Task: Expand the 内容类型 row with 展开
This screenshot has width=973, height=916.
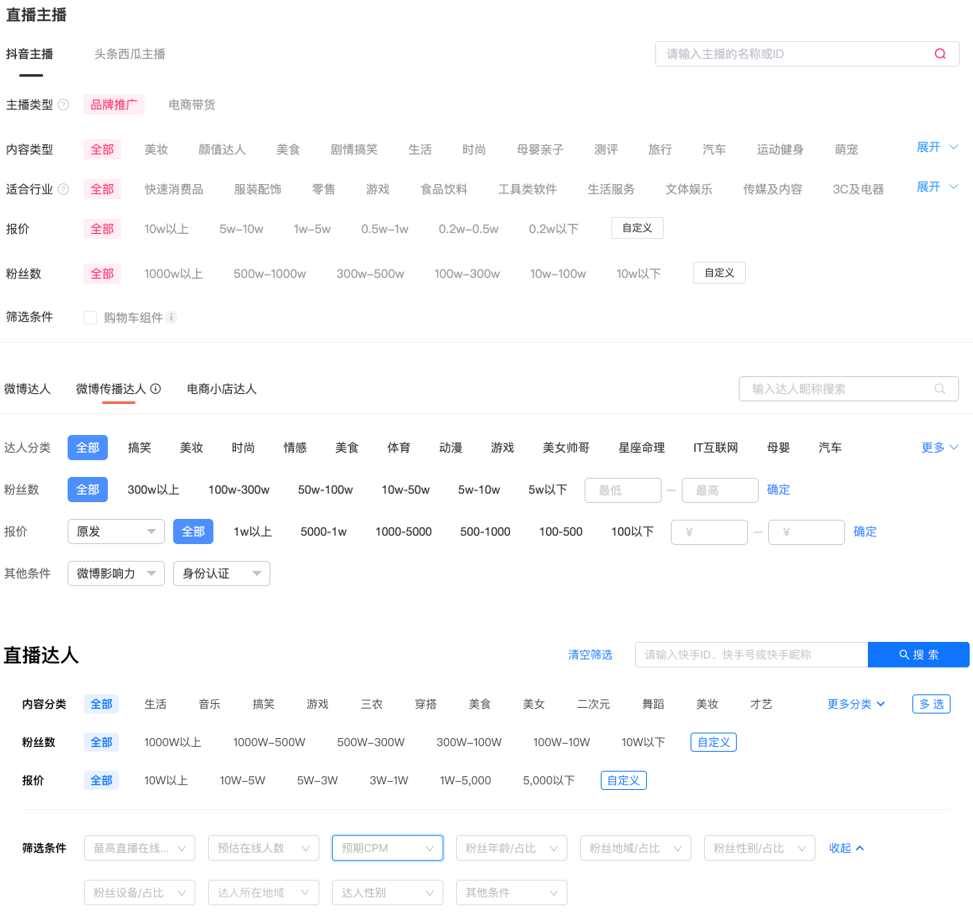Action: pos(937,148)
